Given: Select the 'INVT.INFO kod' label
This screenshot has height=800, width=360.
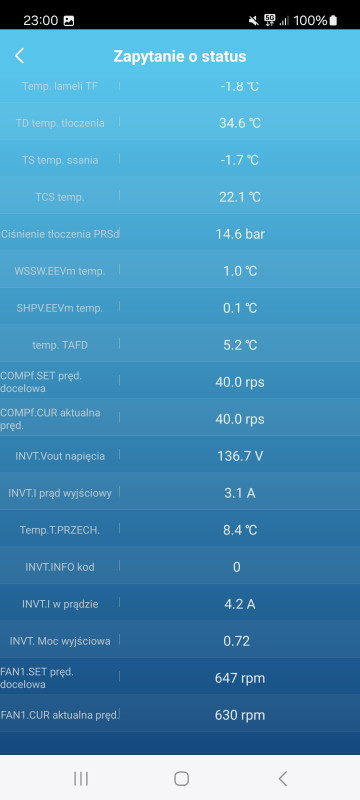Looking at the screenshot, I should click(x=60, y=567).
